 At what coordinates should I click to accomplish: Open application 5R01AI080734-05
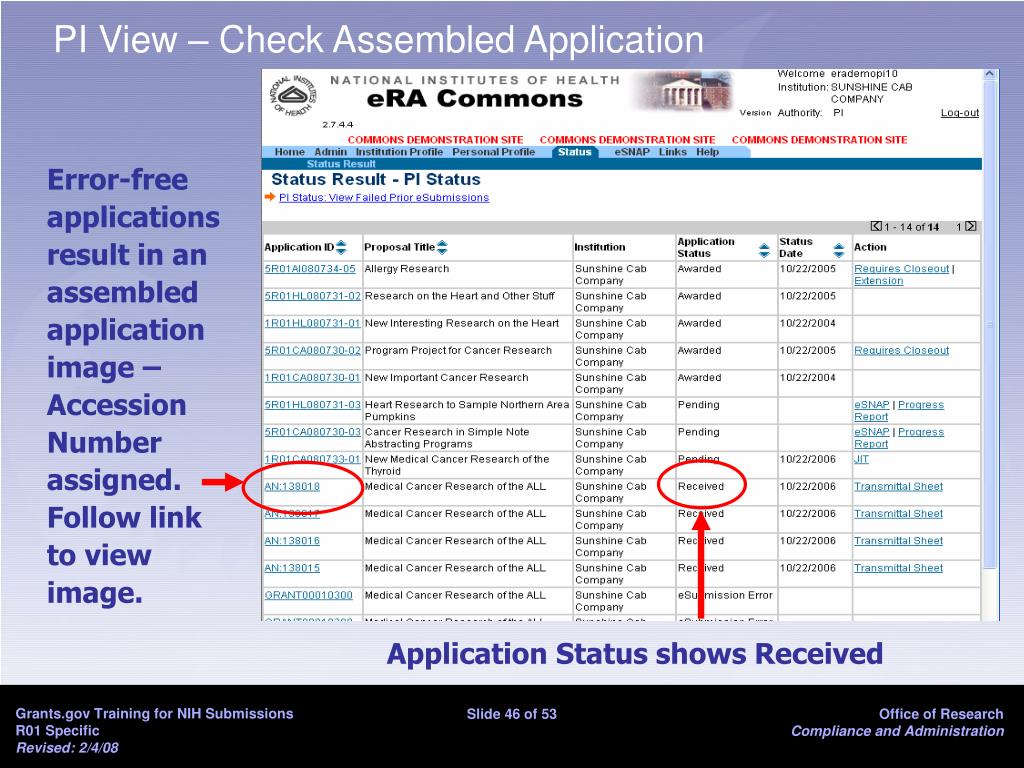point(310,269)
